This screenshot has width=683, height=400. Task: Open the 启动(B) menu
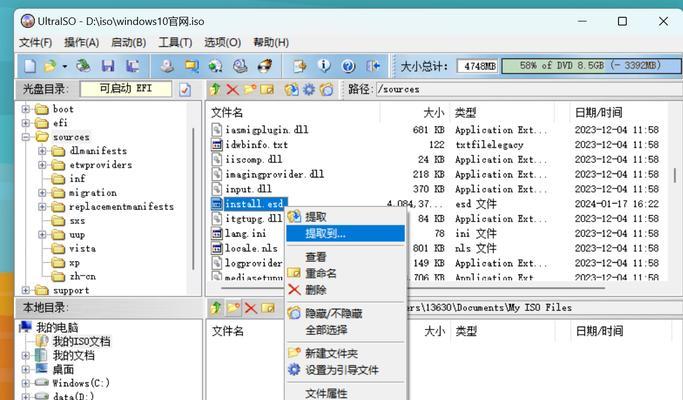pyautogui.click(x=128, y=42)
